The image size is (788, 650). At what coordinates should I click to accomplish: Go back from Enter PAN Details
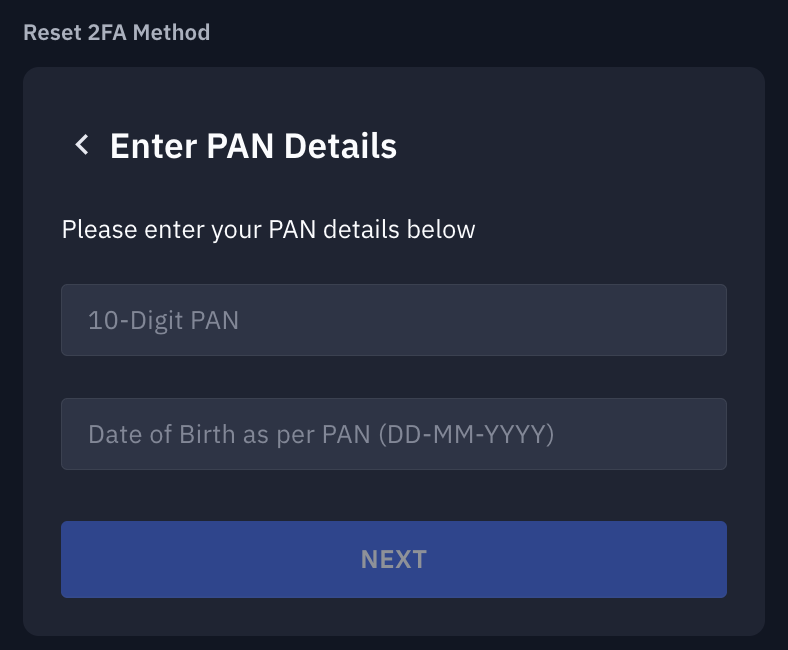pos(82,146)
